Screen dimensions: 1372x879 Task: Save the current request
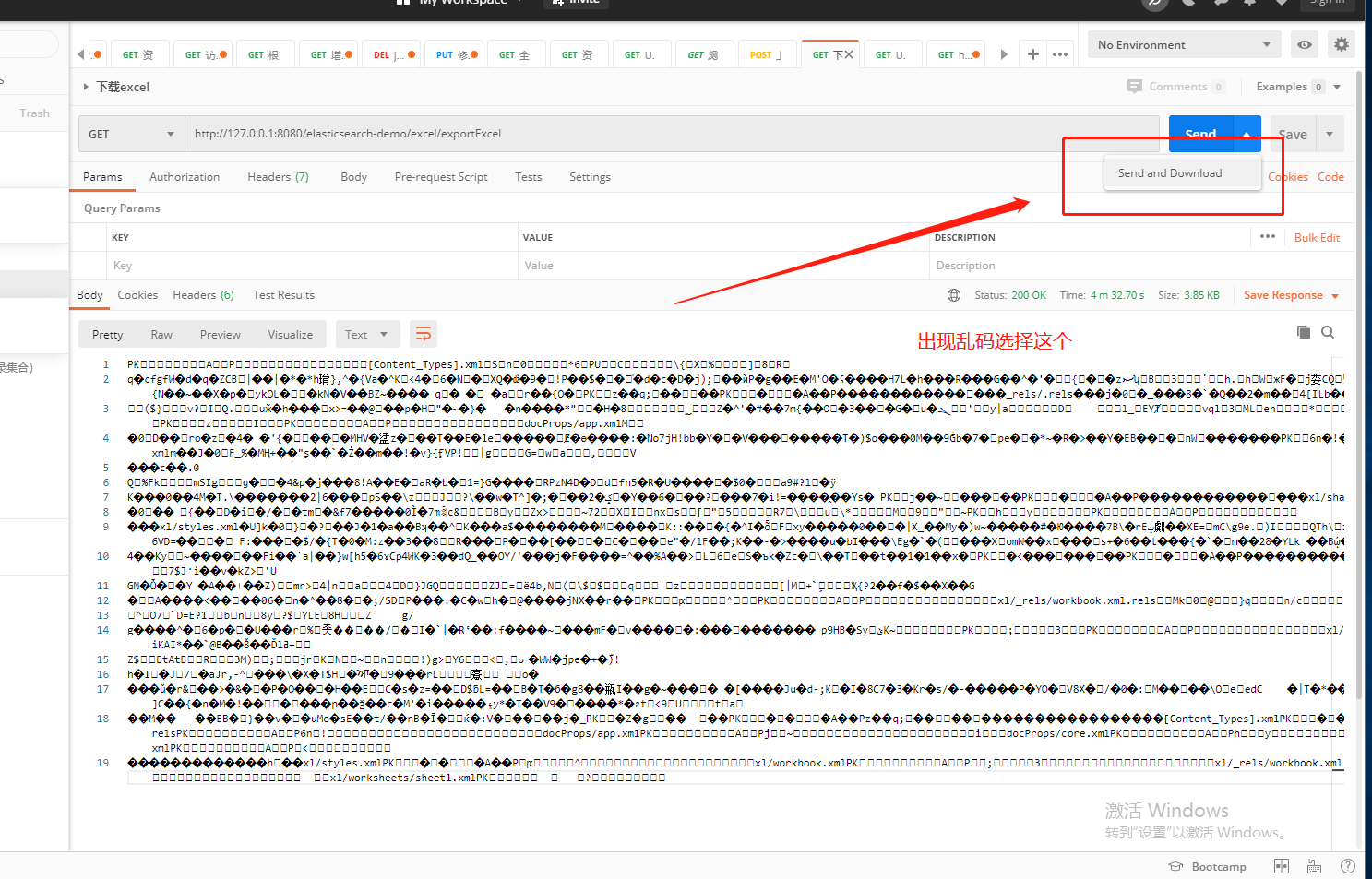(1293, 135)
